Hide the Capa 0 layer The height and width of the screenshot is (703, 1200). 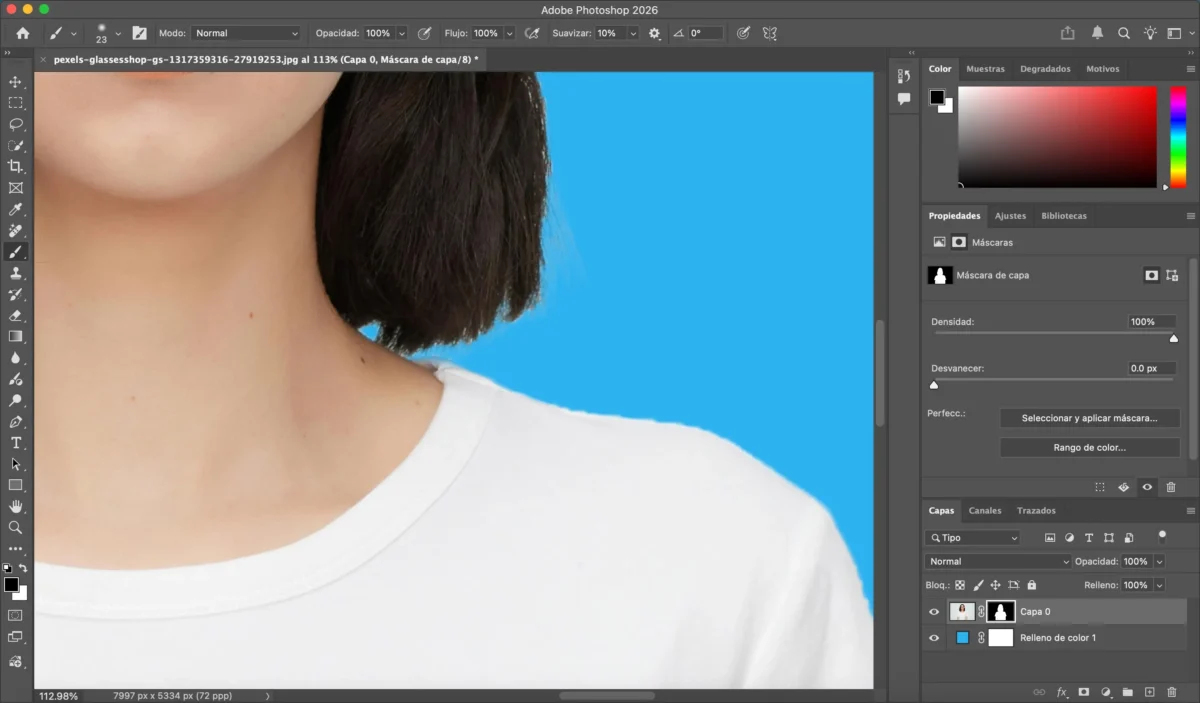pos(934,612)
